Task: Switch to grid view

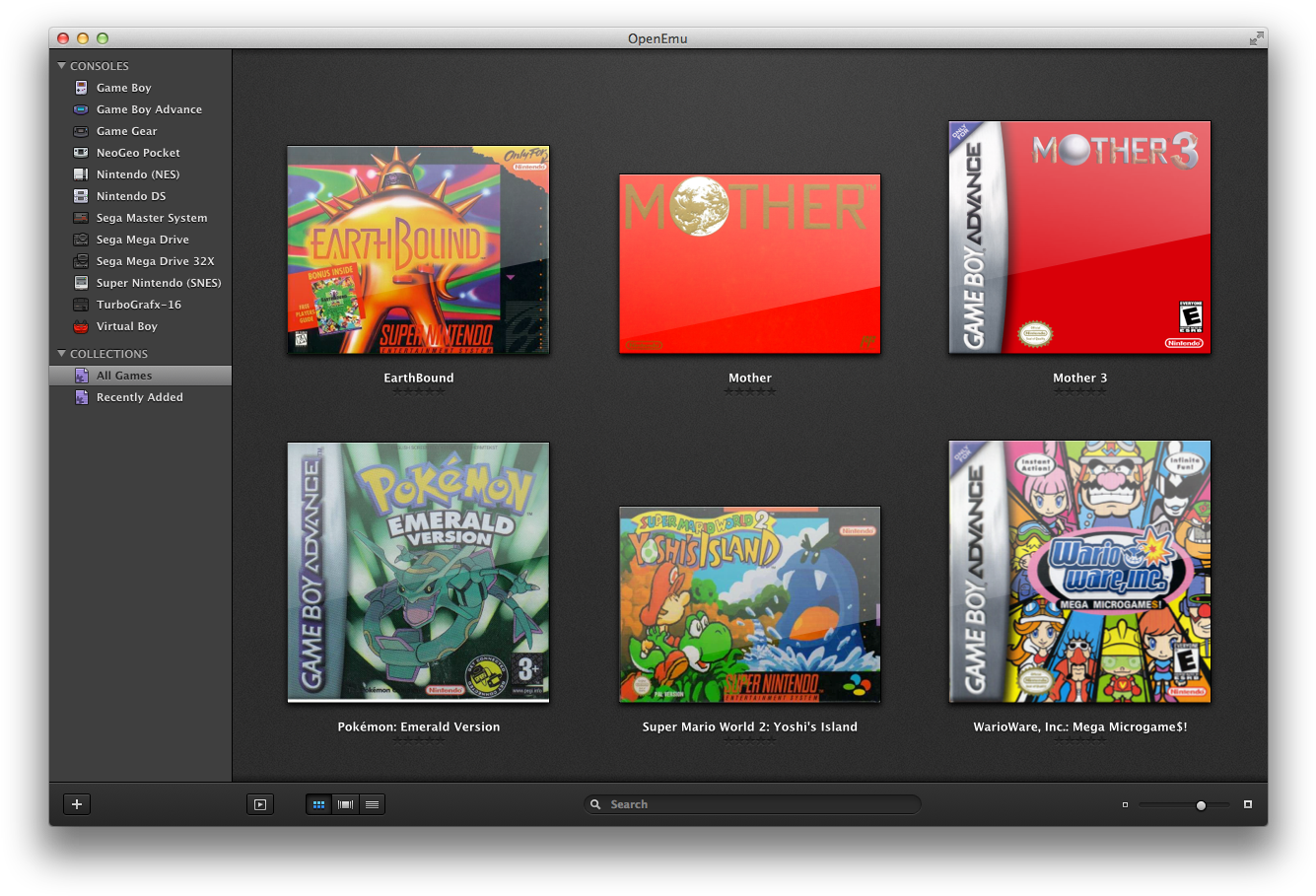Action: click(x=318, y=804)
